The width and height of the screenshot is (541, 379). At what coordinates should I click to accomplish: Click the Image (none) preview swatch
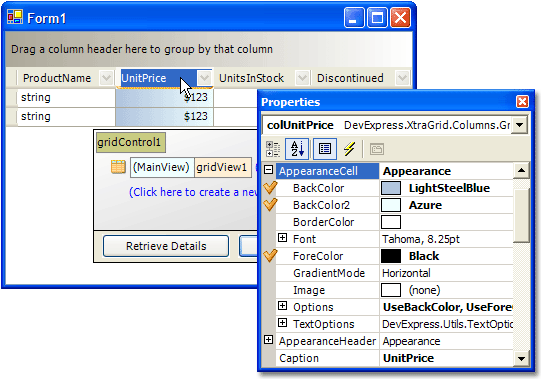click(391, 290)
